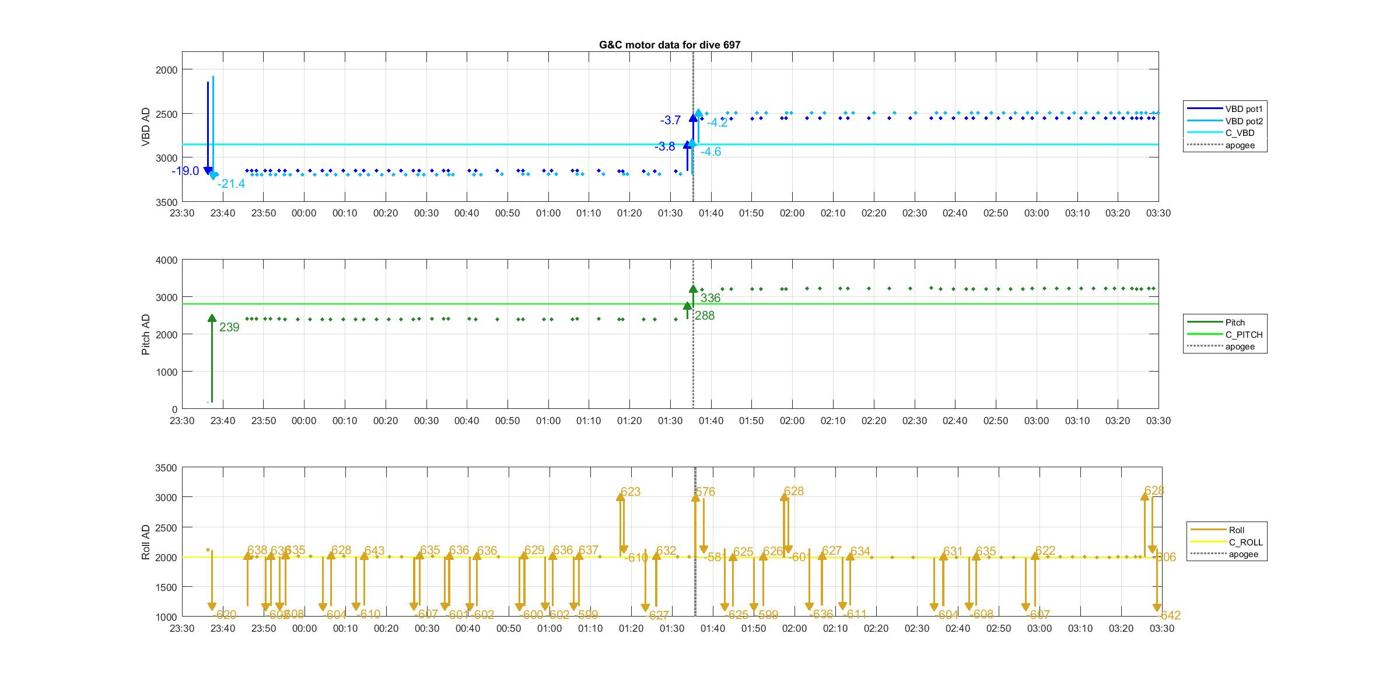This screenshot has height=693, width=1400.
Task: Click the '626' roll data label
Action: (773, 552)
